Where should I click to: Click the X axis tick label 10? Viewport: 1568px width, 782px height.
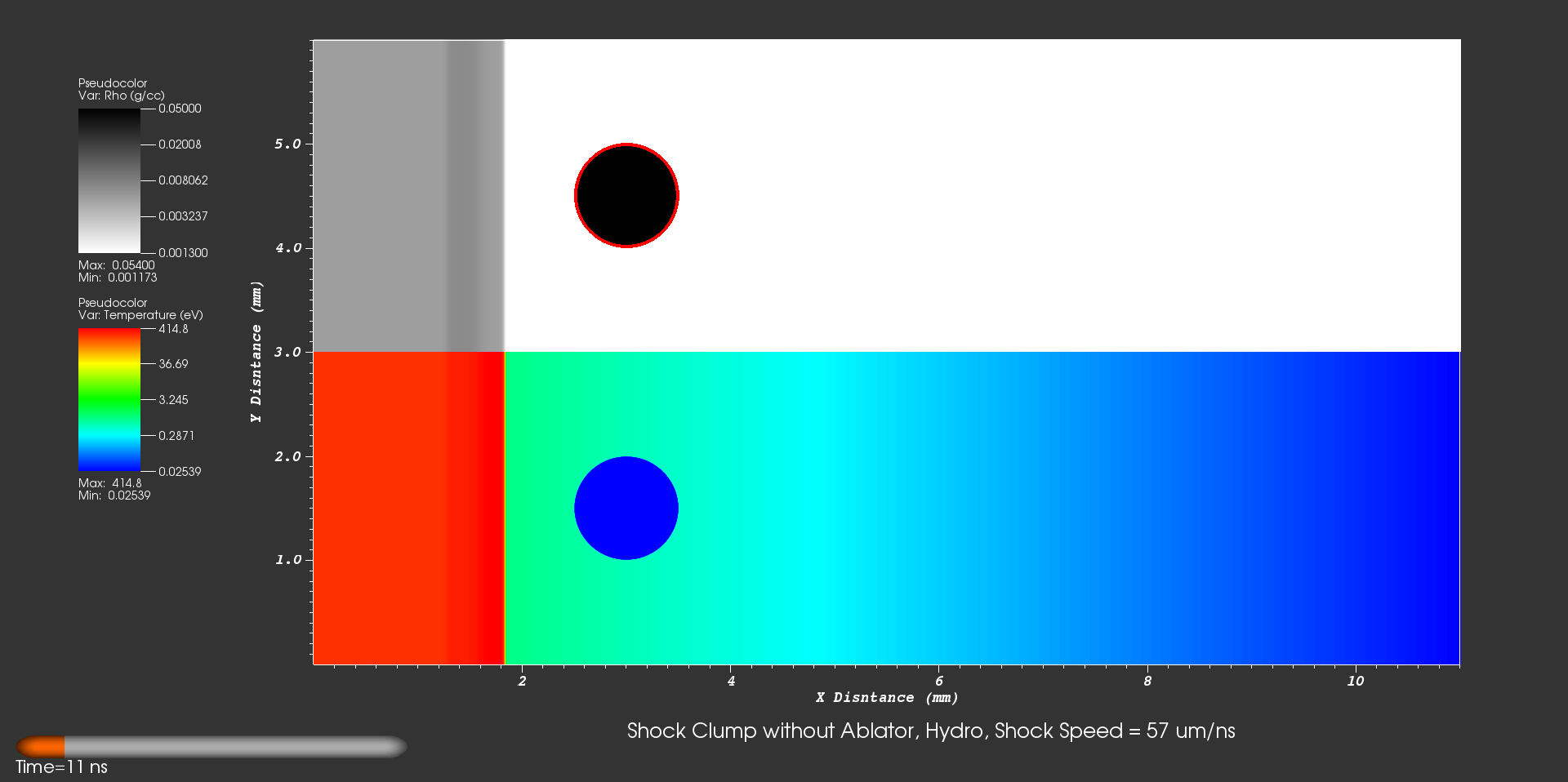coord(1356,681)
